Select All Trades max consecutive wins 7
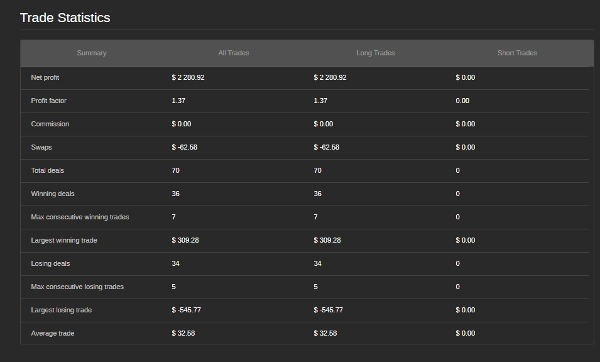This screenshot has height=362, width=600. point(173,217)
